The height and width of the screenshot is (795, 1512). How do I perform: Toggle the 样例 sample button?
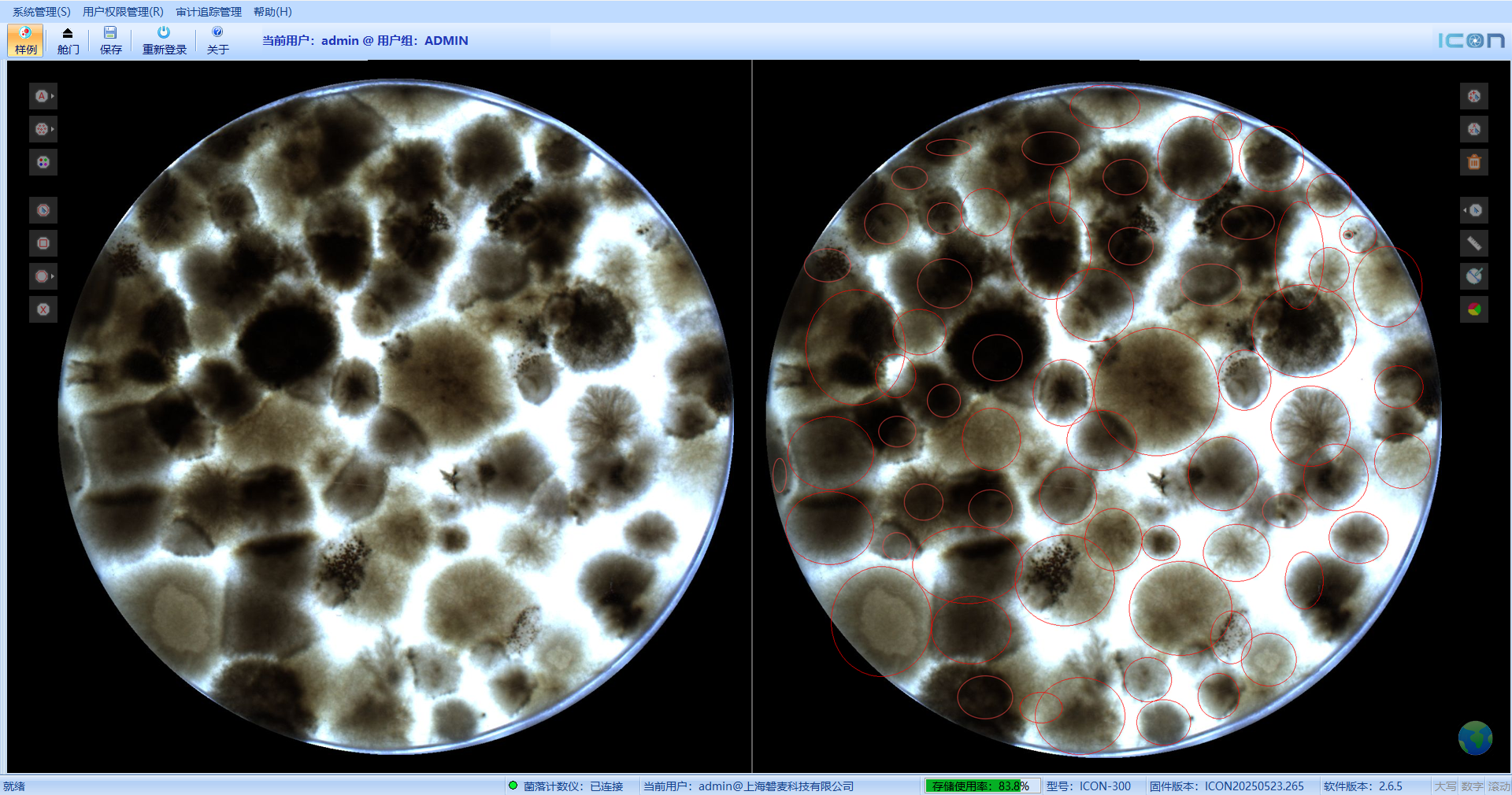(25, 40)
